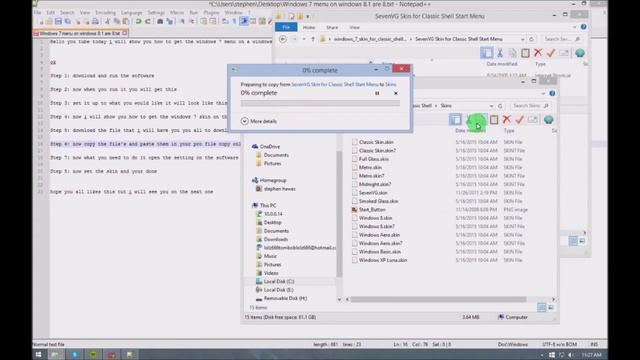The height and width of the screenshot is (360, 640).
Task: Open Skins address bar dropdown arrow
Action: click(491, 106)
